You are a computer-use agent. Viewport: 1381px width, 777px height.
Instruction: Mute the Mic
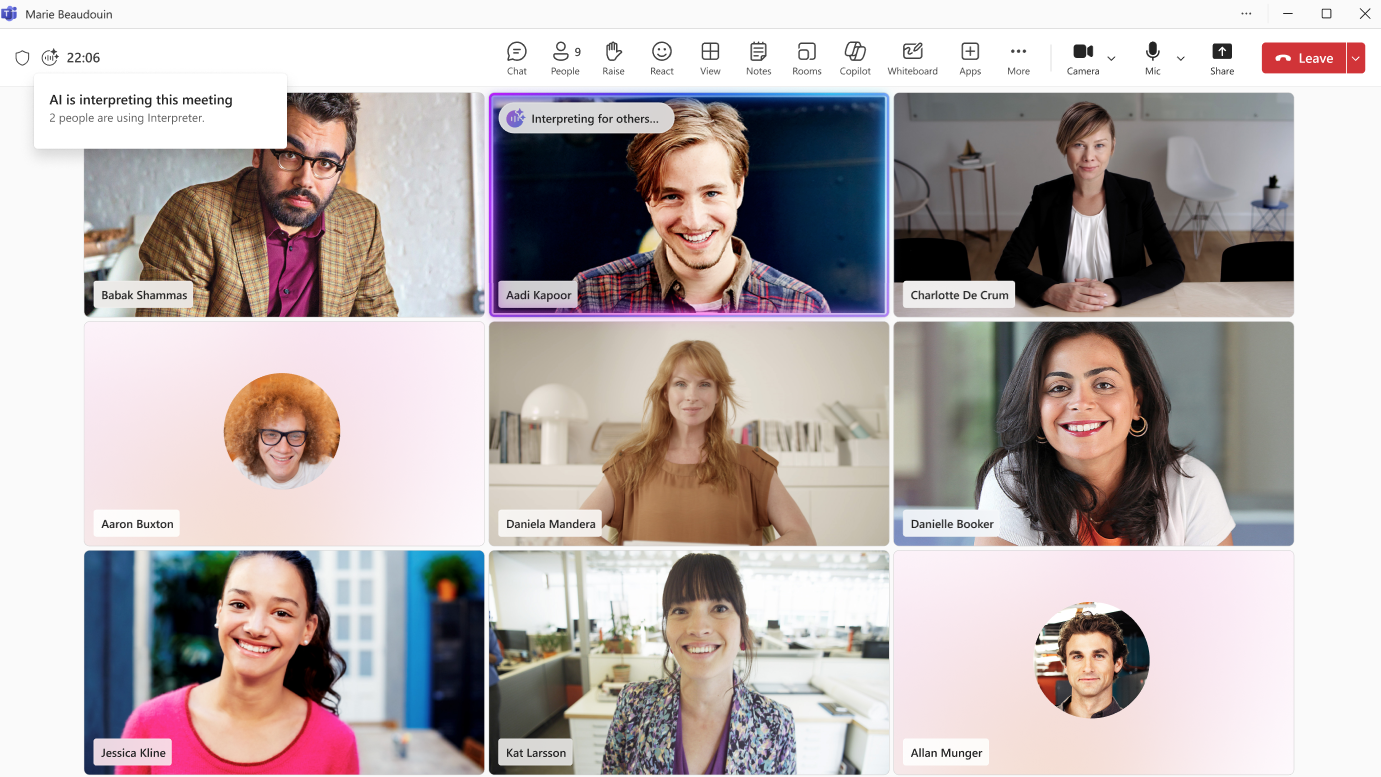(x=1153, y=58)
